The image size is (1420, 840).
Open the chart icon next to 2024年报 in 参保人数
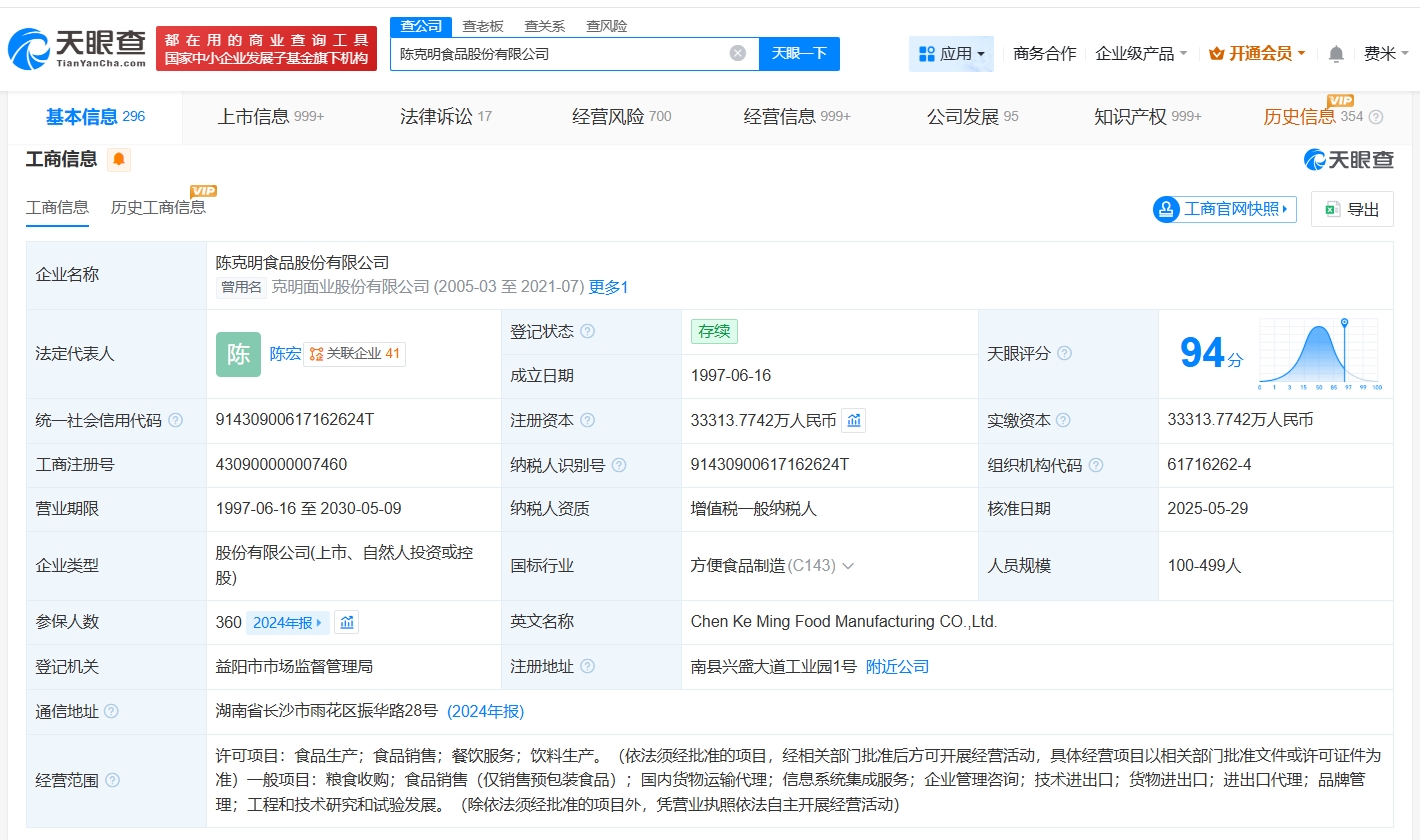(347, 623)
